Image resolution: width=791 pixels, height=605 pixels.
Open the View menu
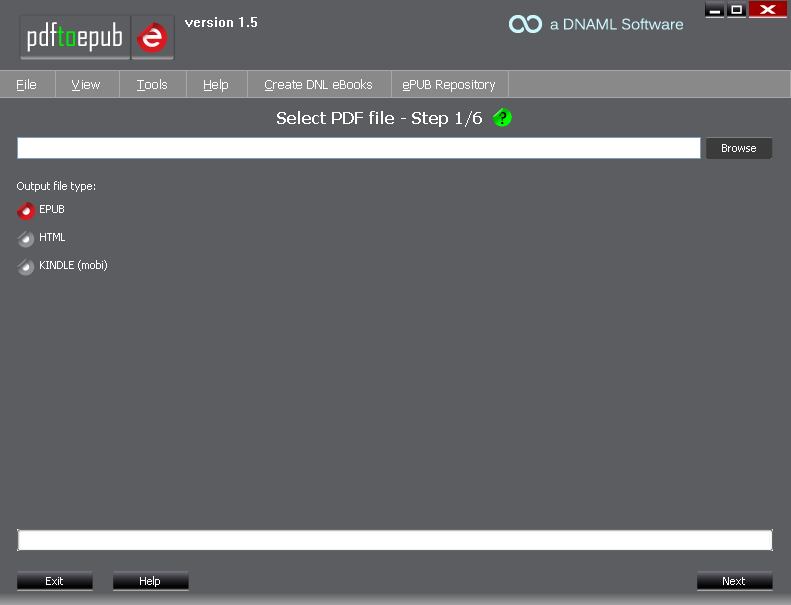(x=86, y=84)
